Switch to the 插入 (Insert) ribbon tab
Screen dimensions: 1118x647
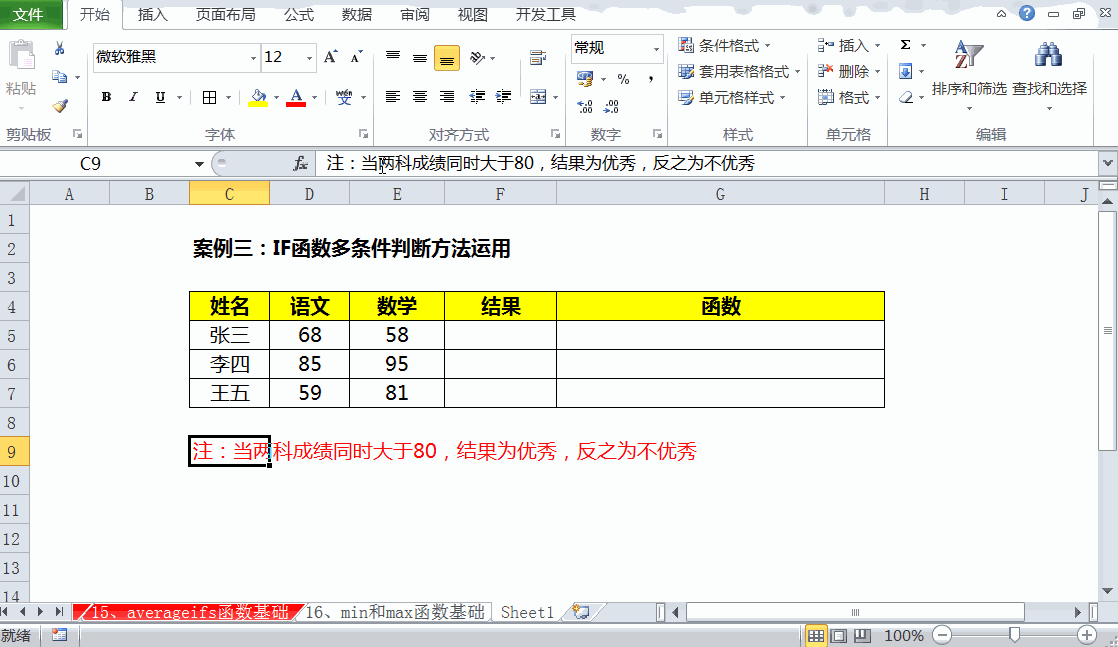[153, 14]
